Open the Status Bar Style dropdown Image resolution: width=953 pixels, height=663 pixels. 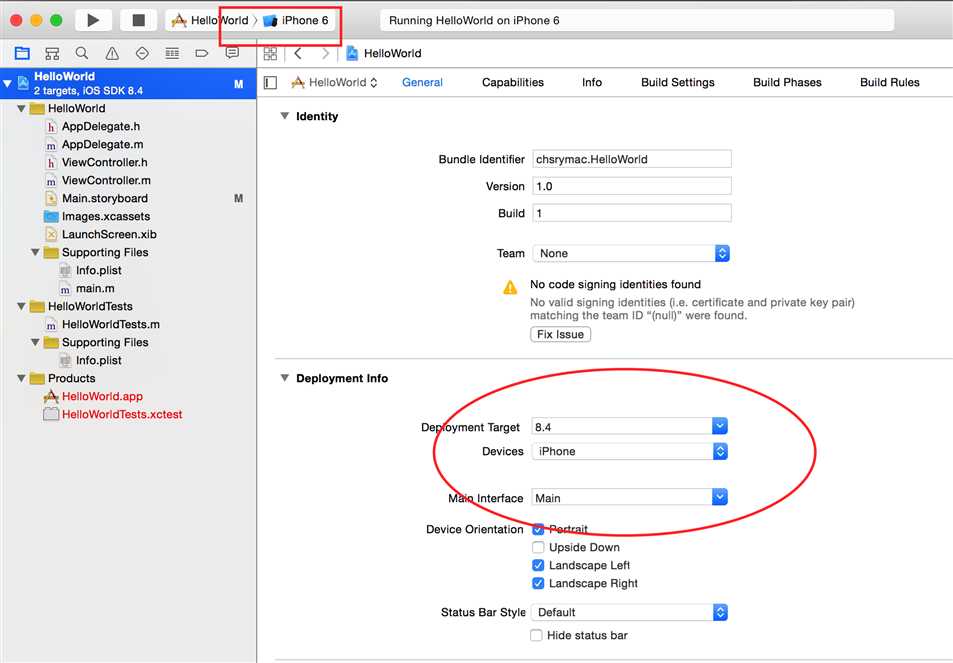tap(629, 612)
